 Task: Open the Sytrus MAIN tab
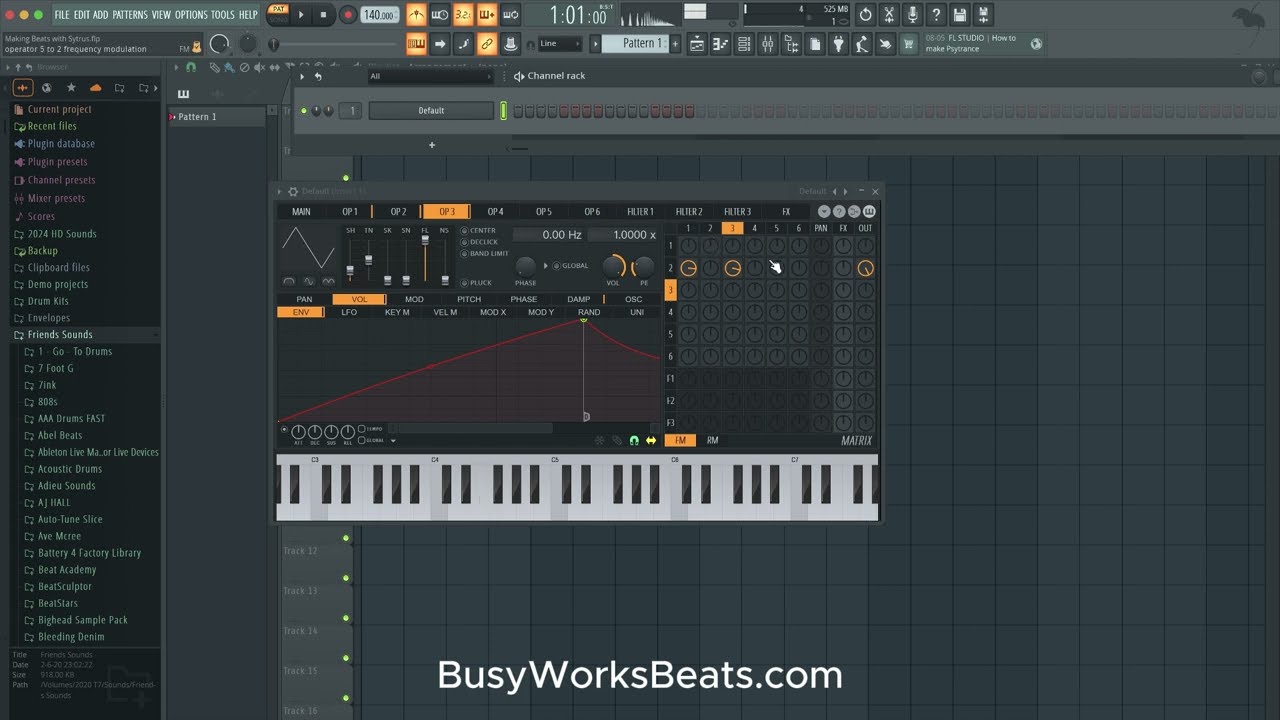tap(301, 212)
